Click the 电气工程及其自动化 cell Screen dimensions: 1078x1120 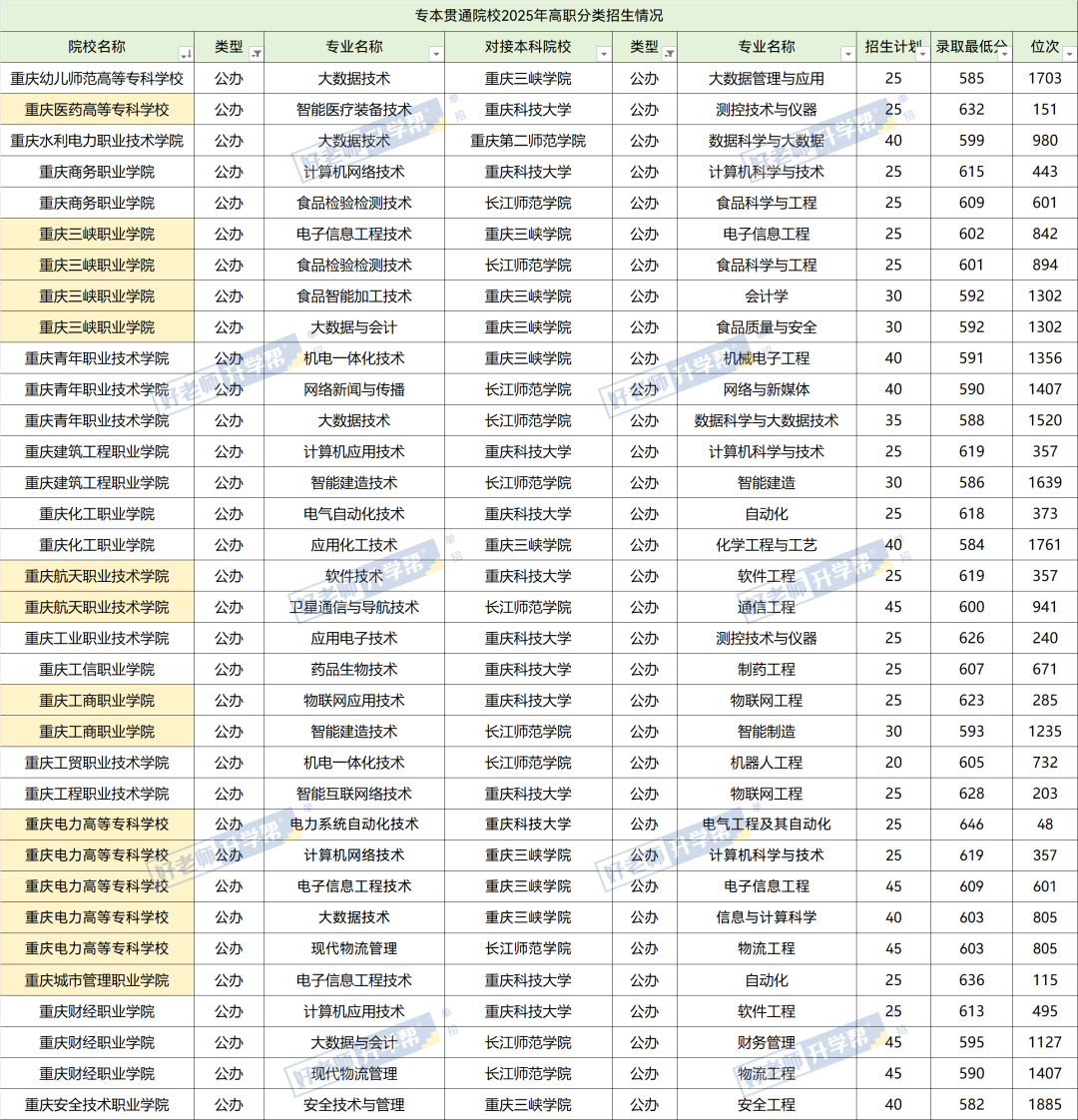767,824
